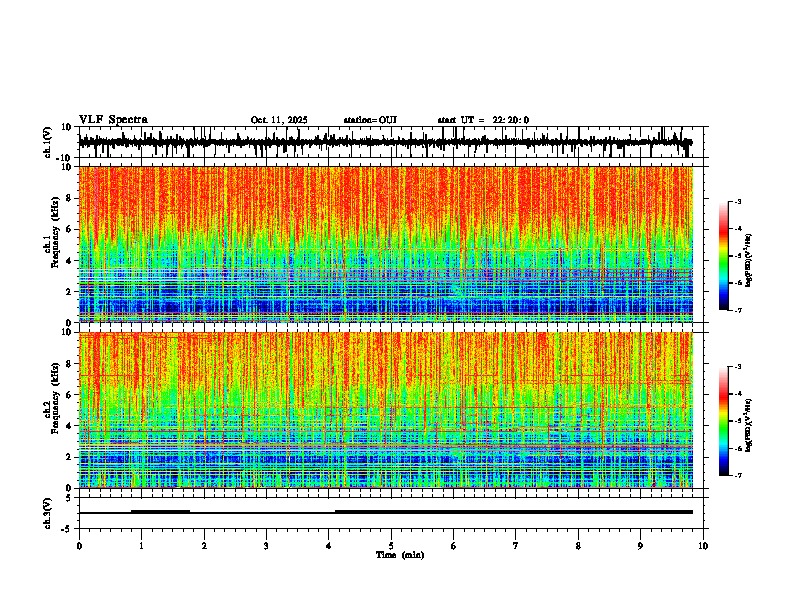Click the ch.2 log(PSD) color bar caption
This screenshot has height=612, width=792.
point(750,425)
